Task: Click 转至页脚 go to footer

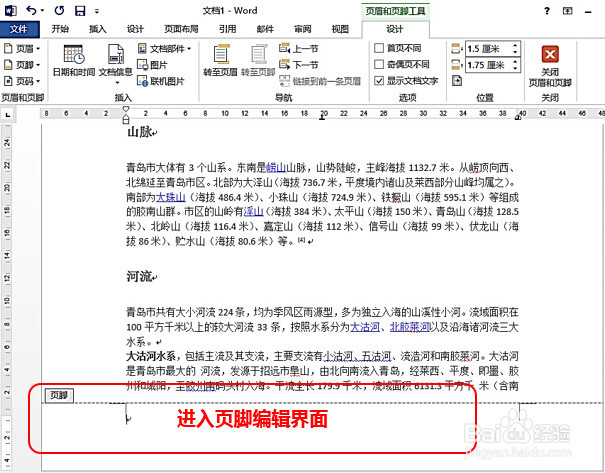Action: (258, 61)
